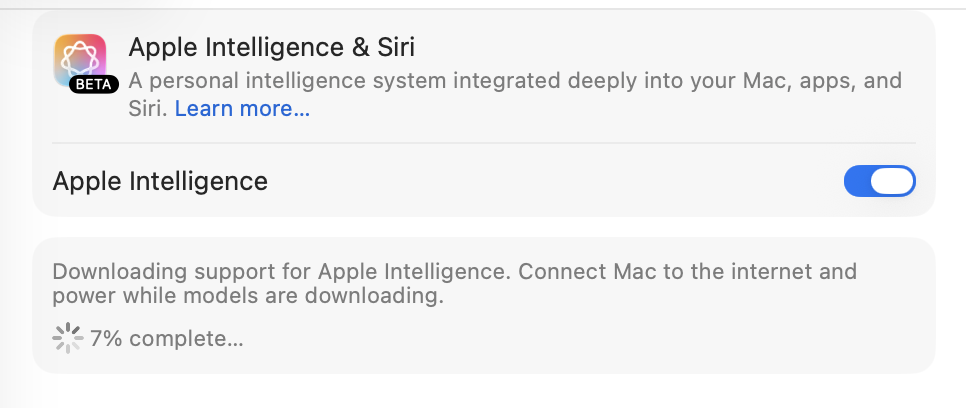
Task: Click the word "Siri." before Learn more
Action: coord(149,109)
